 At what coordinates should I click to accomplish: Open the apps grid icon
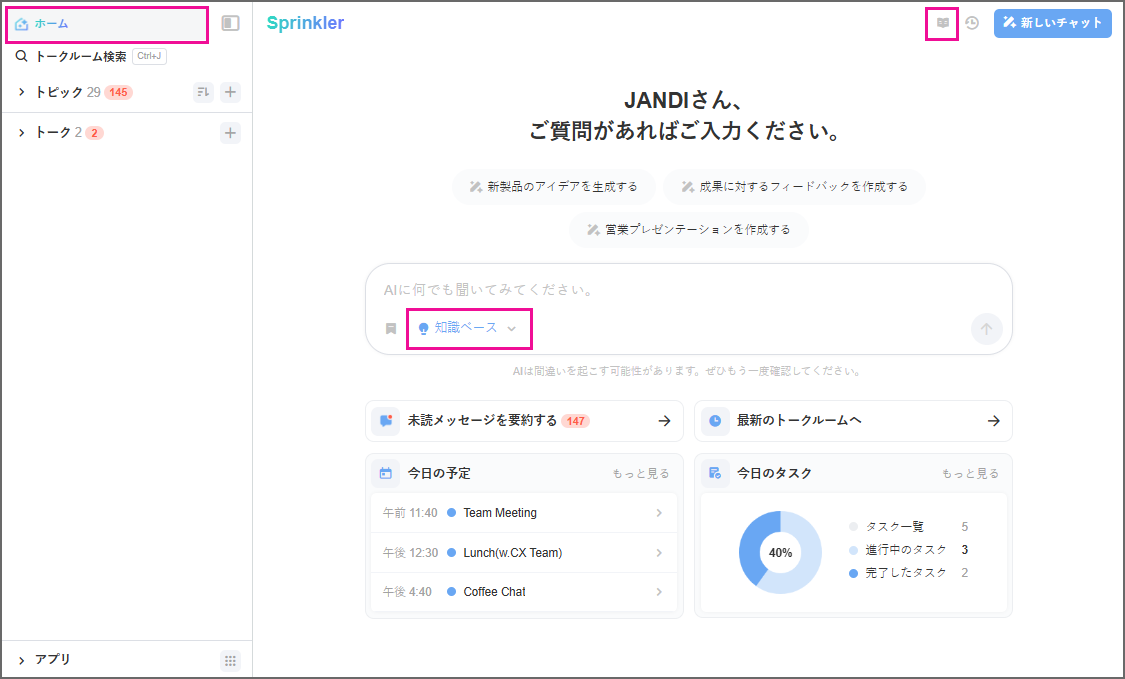pos(230,660)
